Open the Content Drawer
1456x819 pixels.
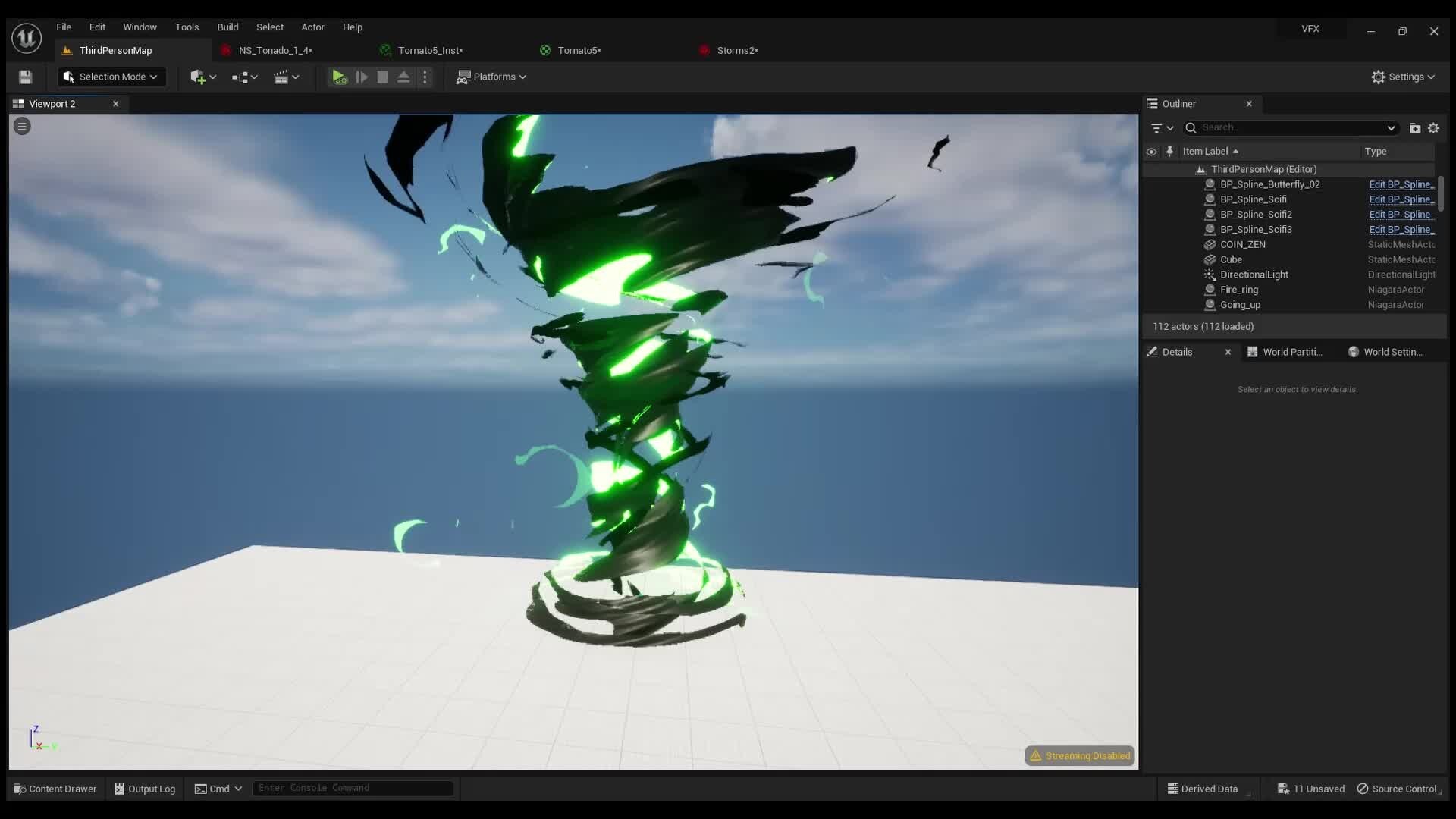coord(55,788)
